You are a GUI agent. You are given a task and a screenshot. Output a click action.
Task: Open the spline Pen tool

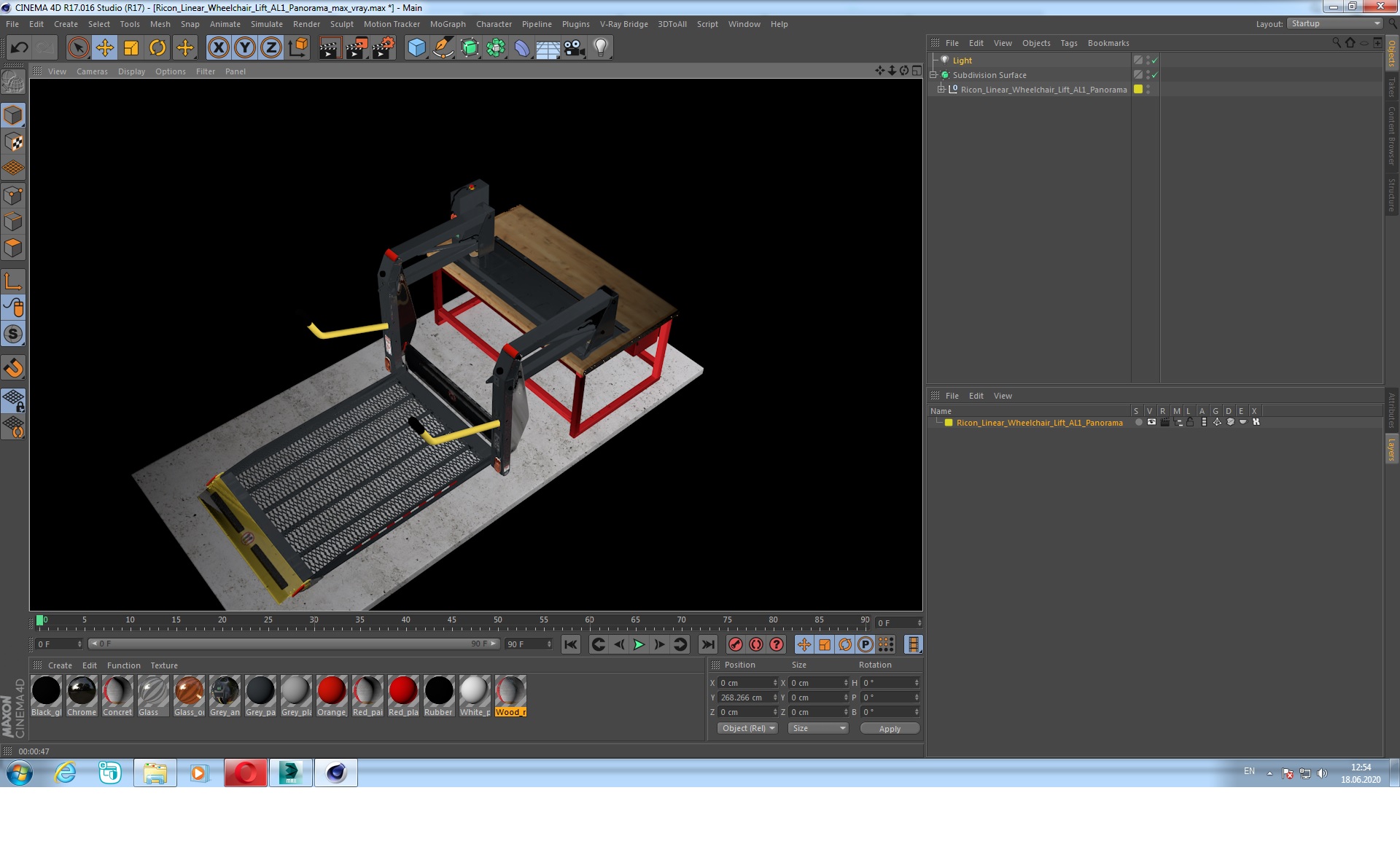tap(443, 48)
